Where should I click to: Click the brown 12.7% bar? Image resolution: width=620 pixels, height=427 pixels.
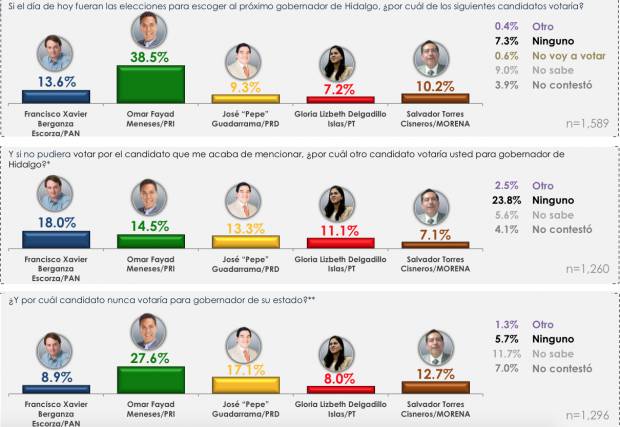point(432,386)
